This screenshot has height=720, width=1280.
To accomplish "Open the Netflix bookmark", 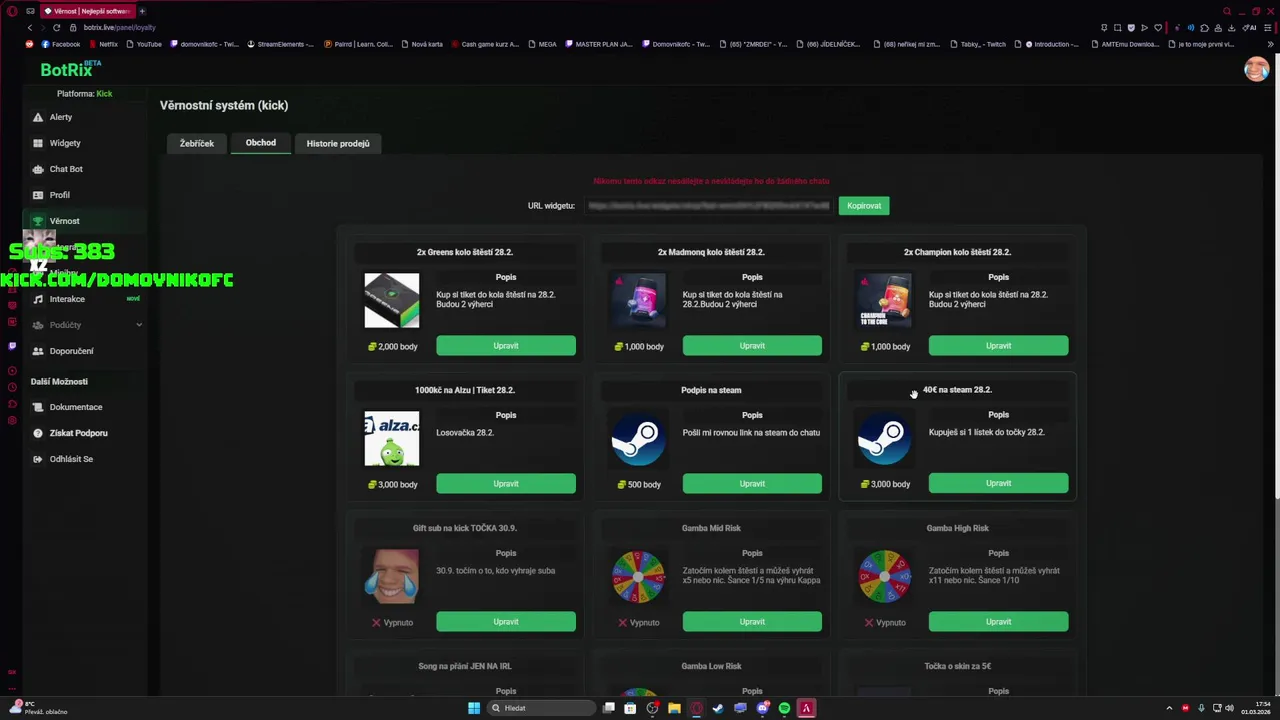I will tap(102, 44).
